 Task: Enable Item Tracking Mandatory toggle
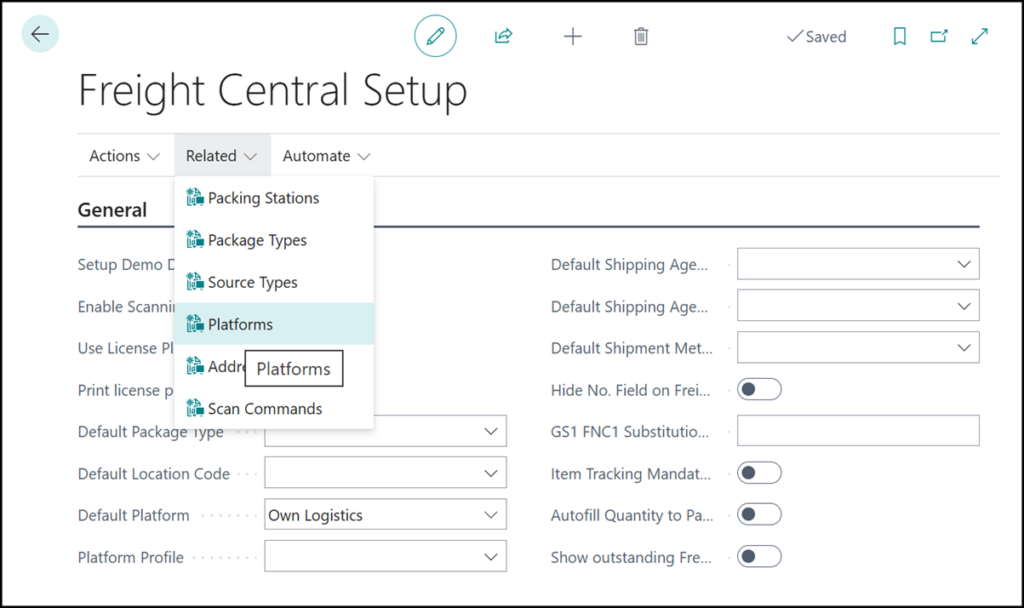tap(759, 473)
